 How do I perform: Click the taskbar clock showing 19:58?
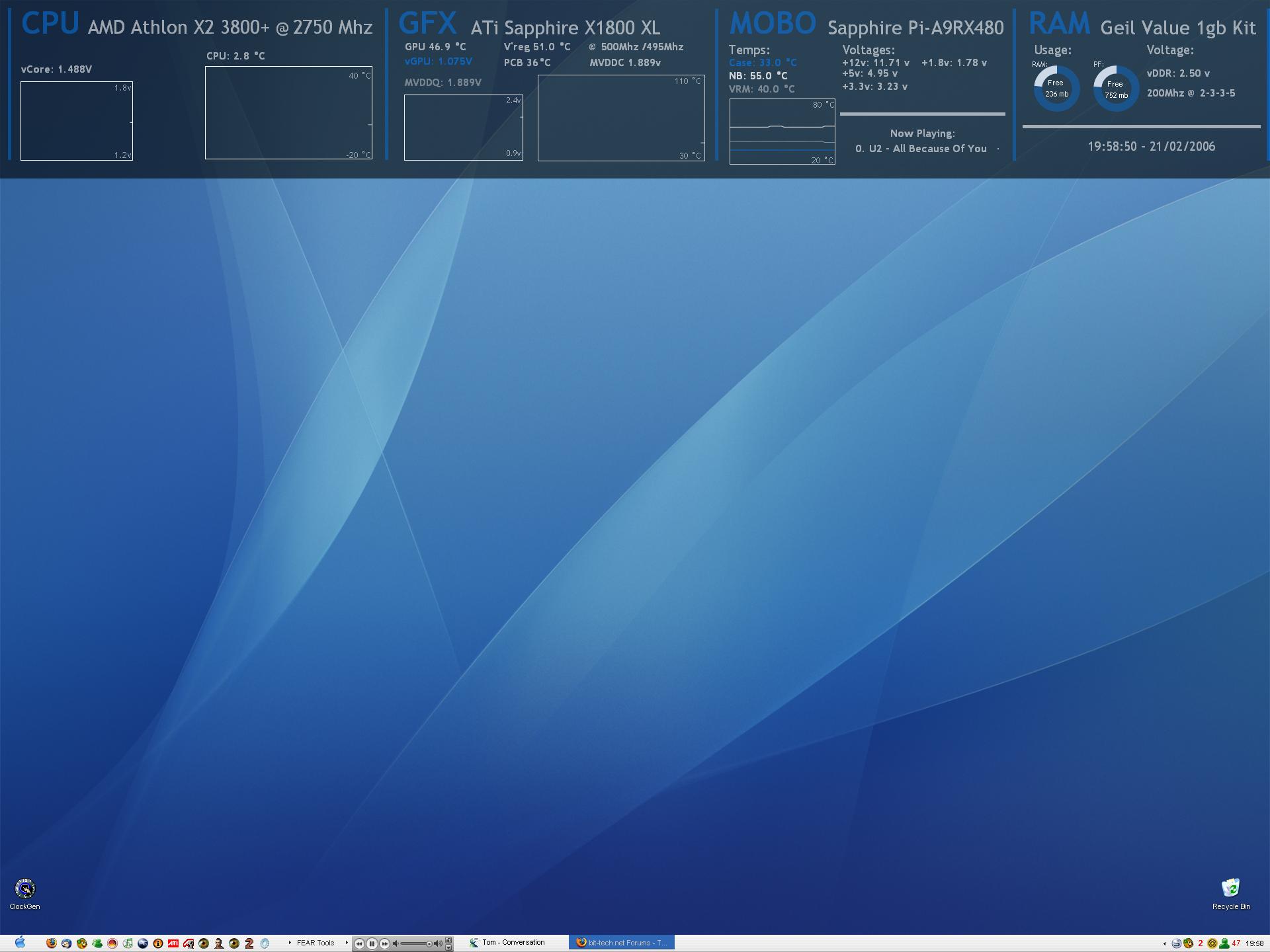(x=1255, y=943)
